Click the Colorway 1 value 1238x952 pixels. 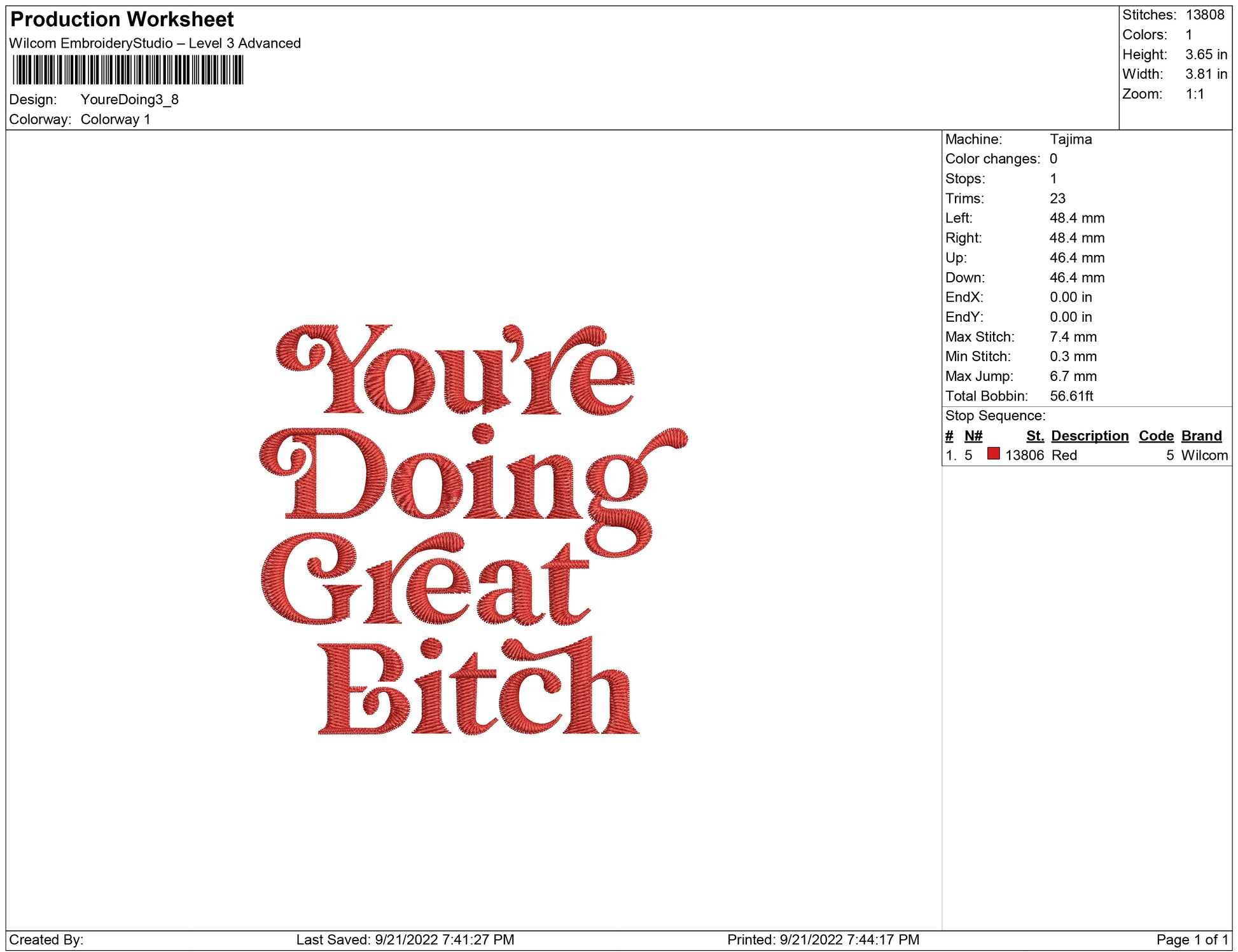[115, 120]
